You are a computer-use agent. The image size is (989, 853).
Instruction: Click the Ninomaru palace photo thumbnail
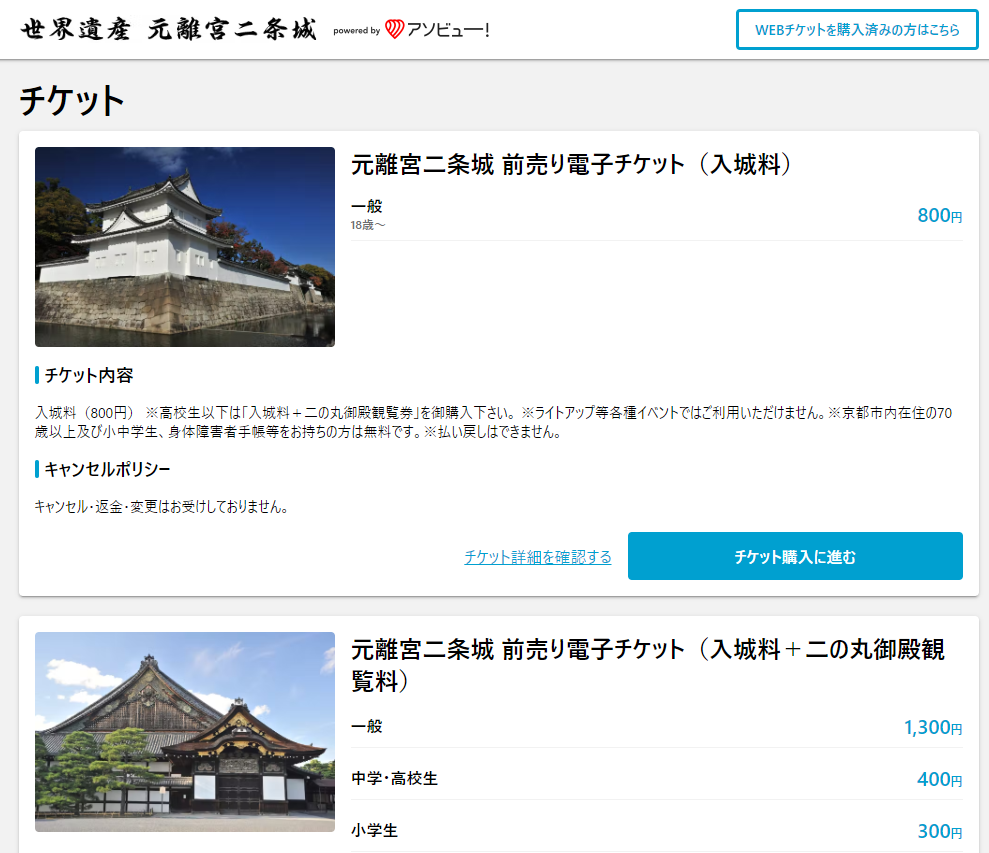click(185, 732)
